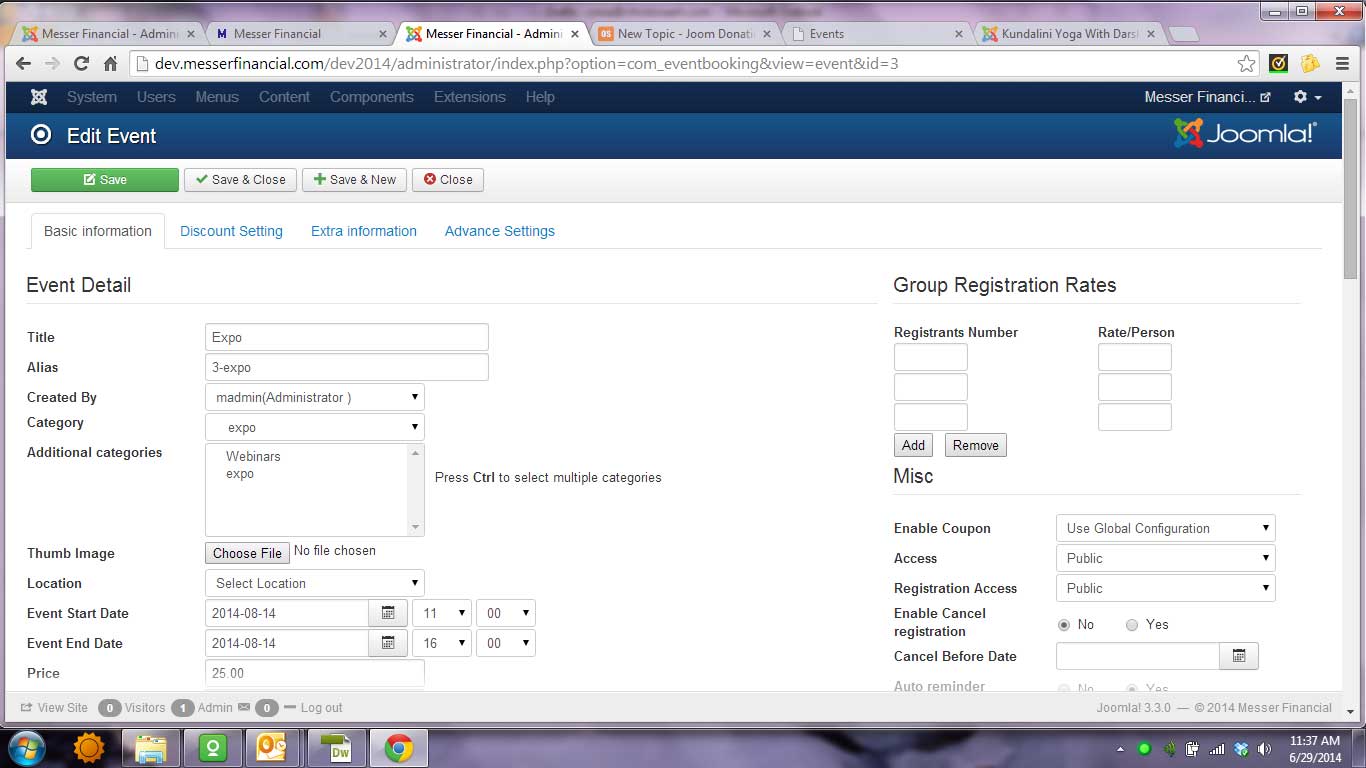The height and width of the screenshot is (768, 1366).
Task: Bookmark this page with the star icon
Action: [x=1246, y=64]
